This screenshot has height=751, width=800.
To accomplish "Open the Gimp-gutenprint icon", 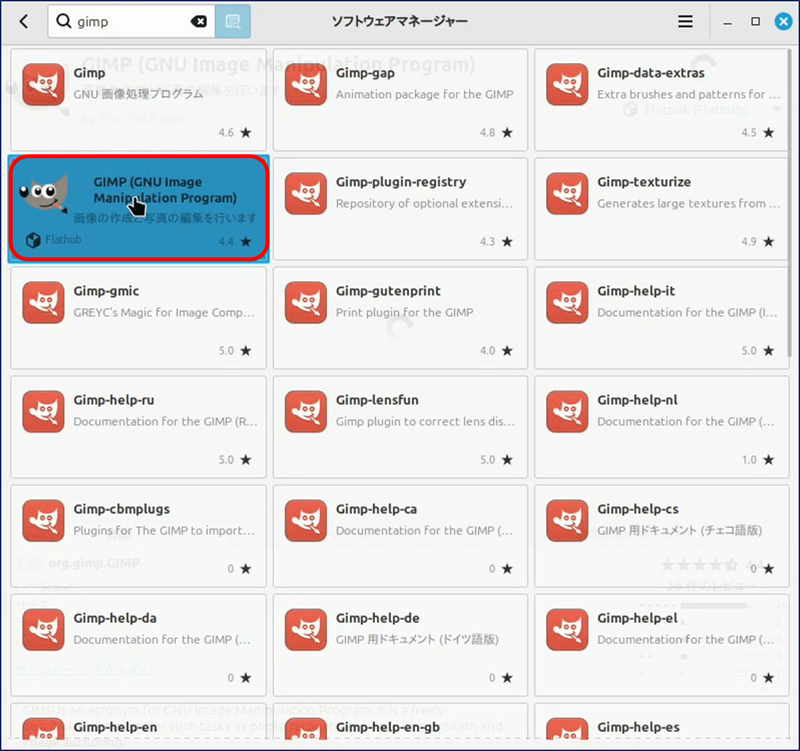I will (x=306, y=303).
